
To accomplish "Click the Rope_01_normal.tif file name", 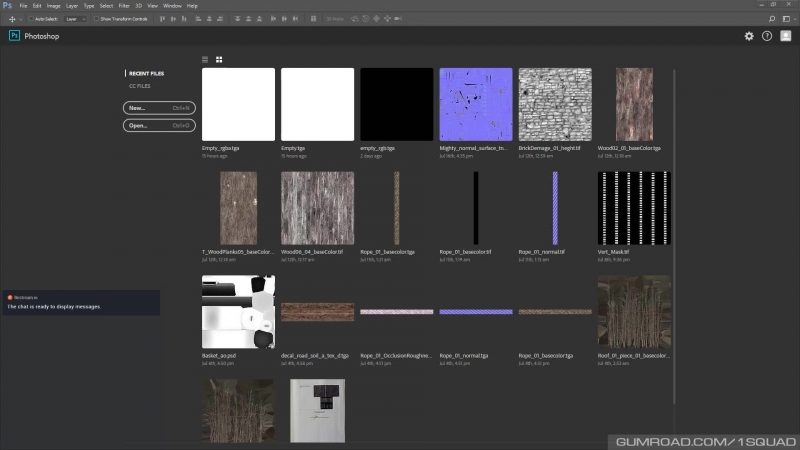I will click(x=541, y=252).
